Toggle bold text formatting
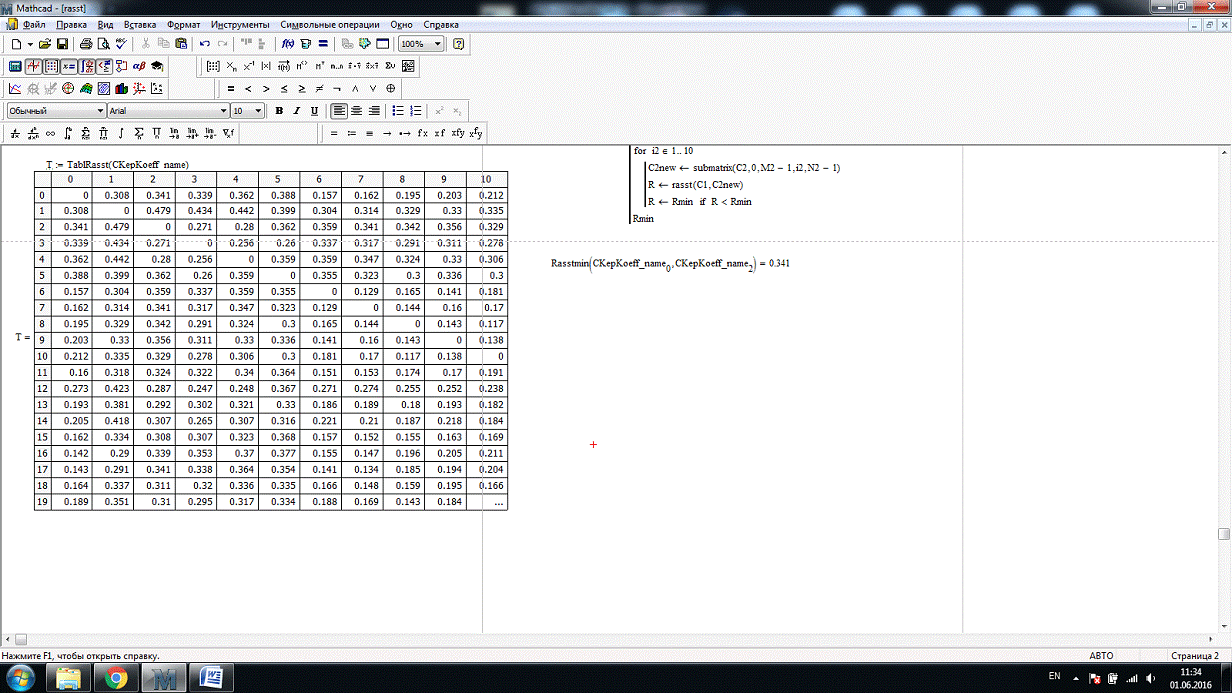 click(279, 111)
